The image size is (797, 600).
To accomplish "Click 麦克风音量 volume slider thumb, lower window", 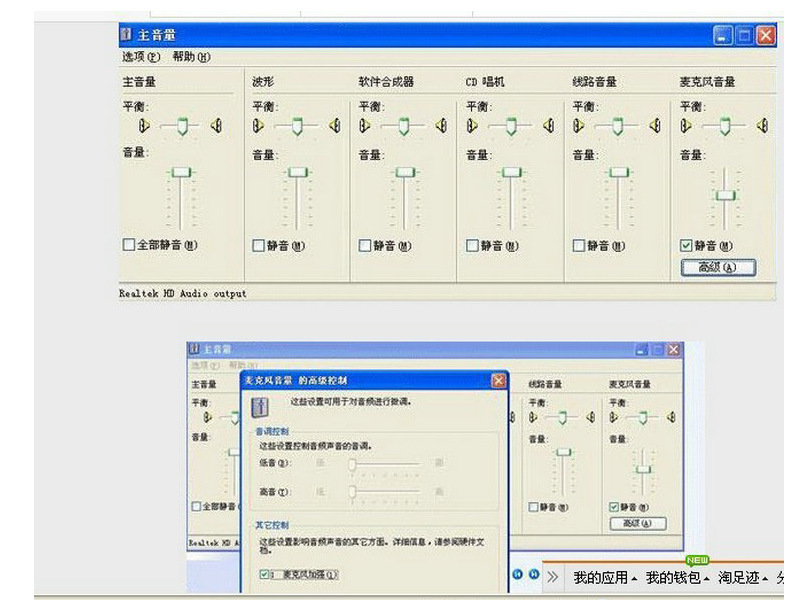I will tap(643, 469).
